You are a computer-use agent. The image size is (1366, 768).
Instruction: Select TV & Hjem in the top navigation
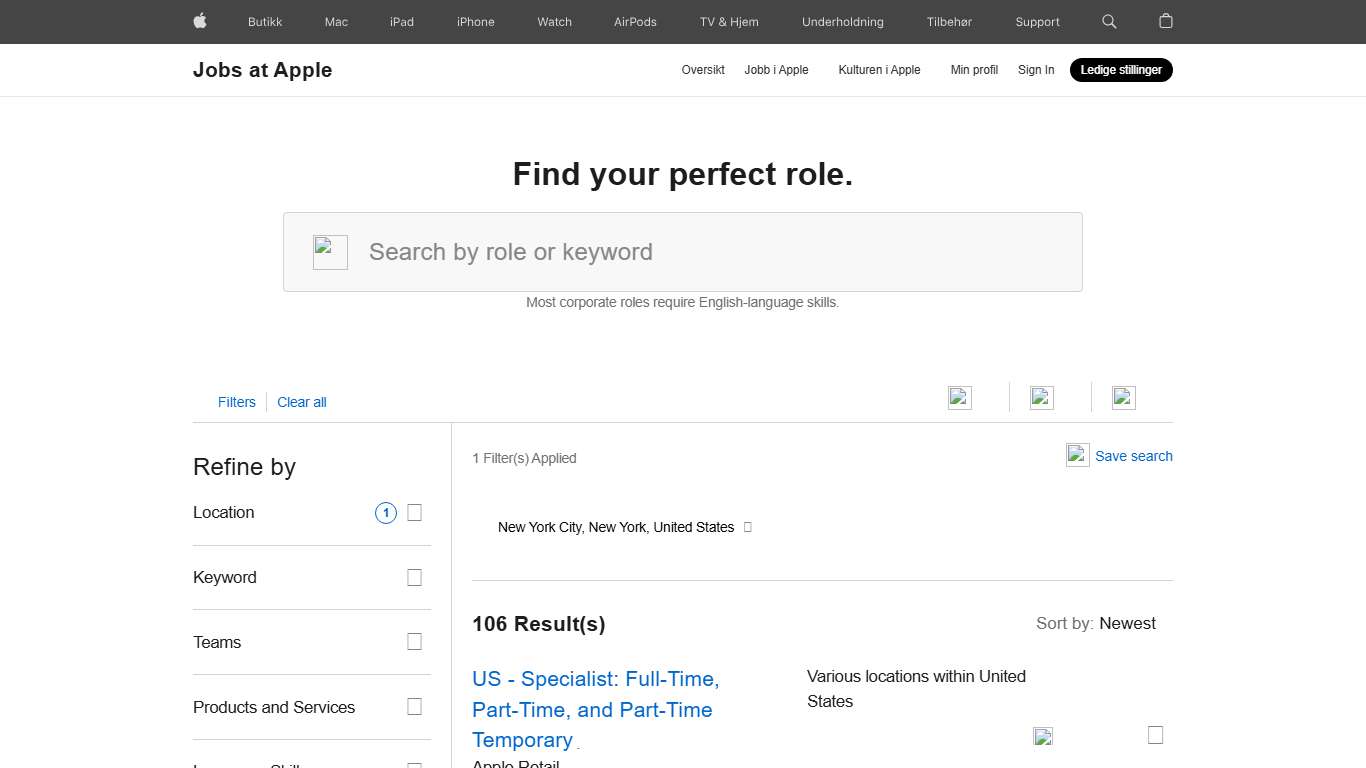729,21
